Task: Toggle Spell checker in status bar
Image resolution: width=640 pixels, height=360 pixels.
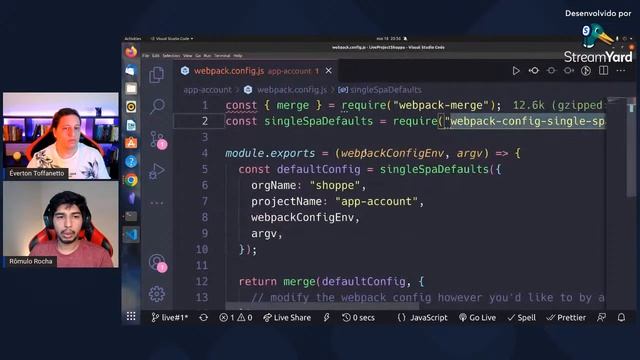Action: point(522,318)
